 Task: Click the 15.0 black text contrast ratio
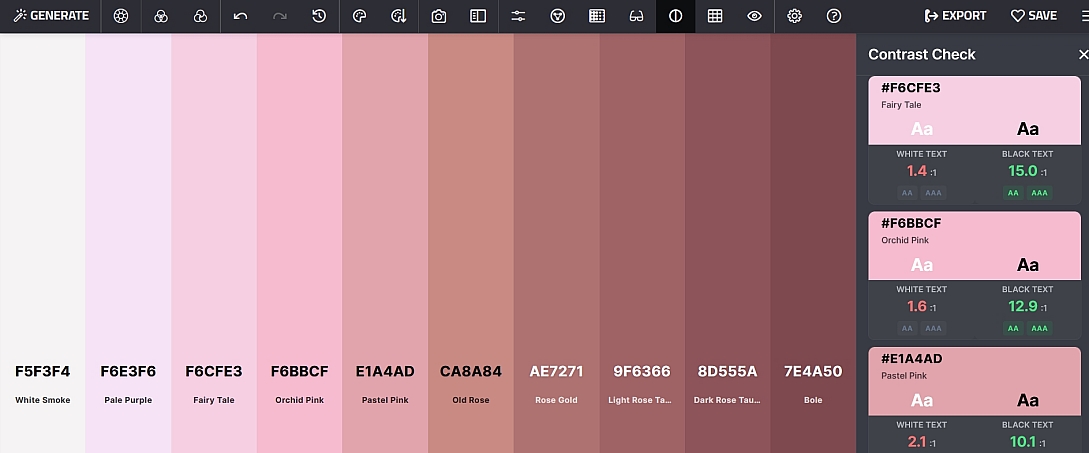pyautogui.click(x=1022, y=171)
